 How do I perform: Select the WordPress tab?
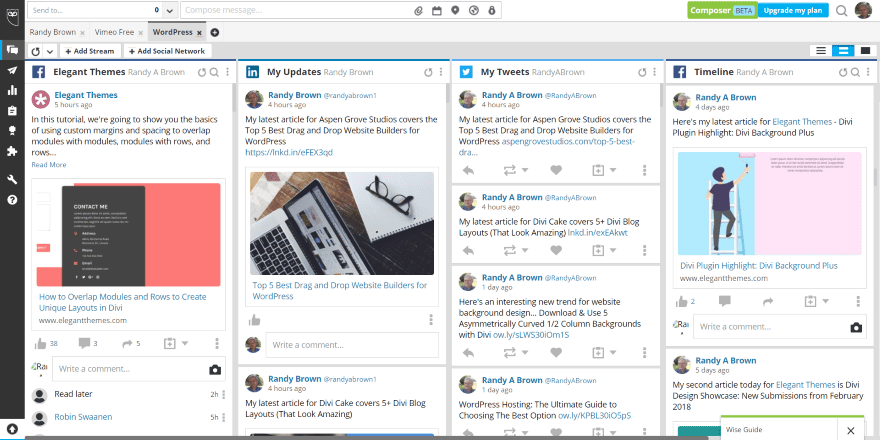pyautogui.click(x=172, y=33)
